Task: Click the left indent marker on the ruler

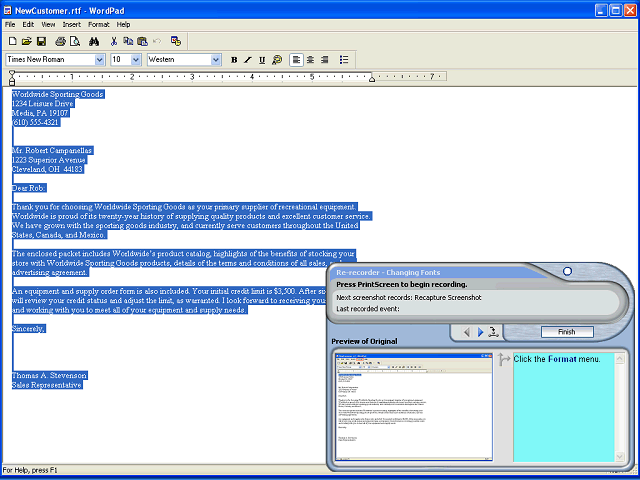Action: click(12, 78)
